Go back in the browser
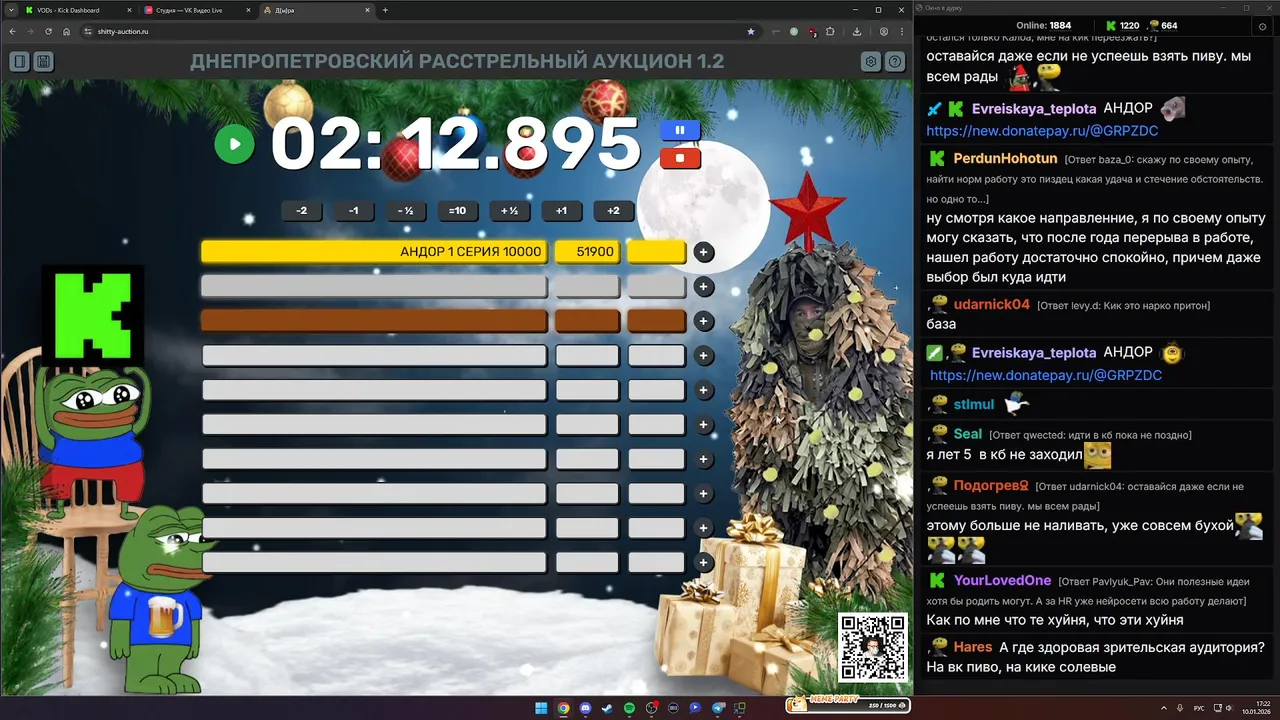The image size is (1280, 720). coord(13,31)
